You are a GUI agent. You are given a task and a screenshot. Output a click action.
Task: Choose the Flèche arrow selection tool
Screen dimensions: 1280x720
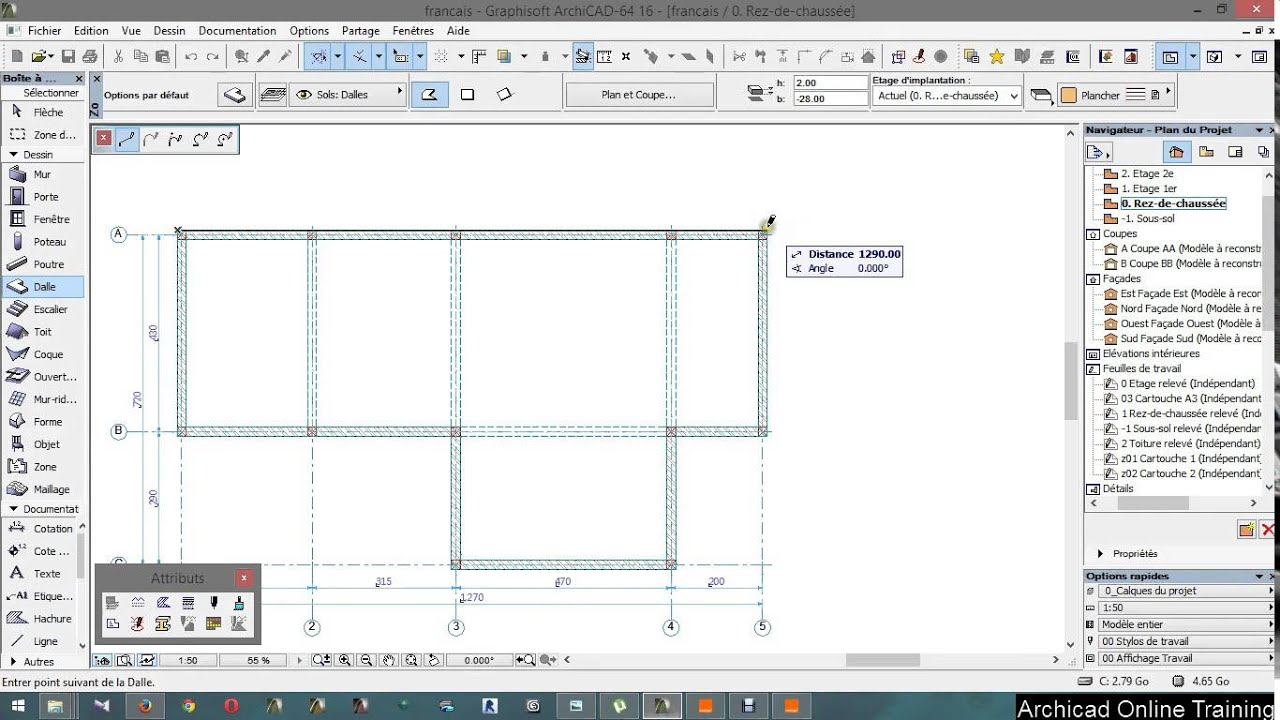coord(41,112)
